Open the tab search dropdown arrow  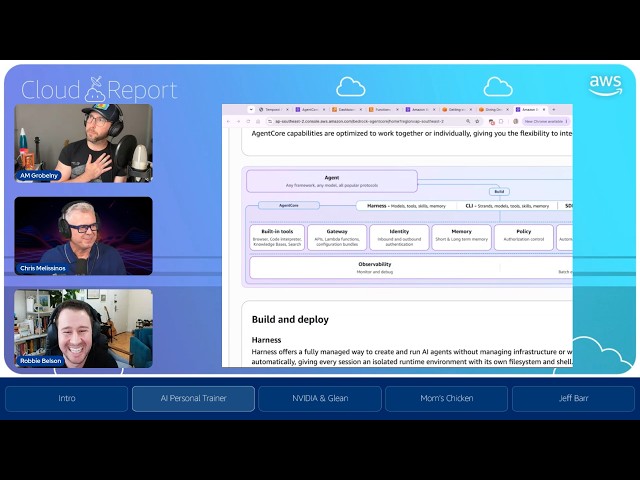click(251, 109)
